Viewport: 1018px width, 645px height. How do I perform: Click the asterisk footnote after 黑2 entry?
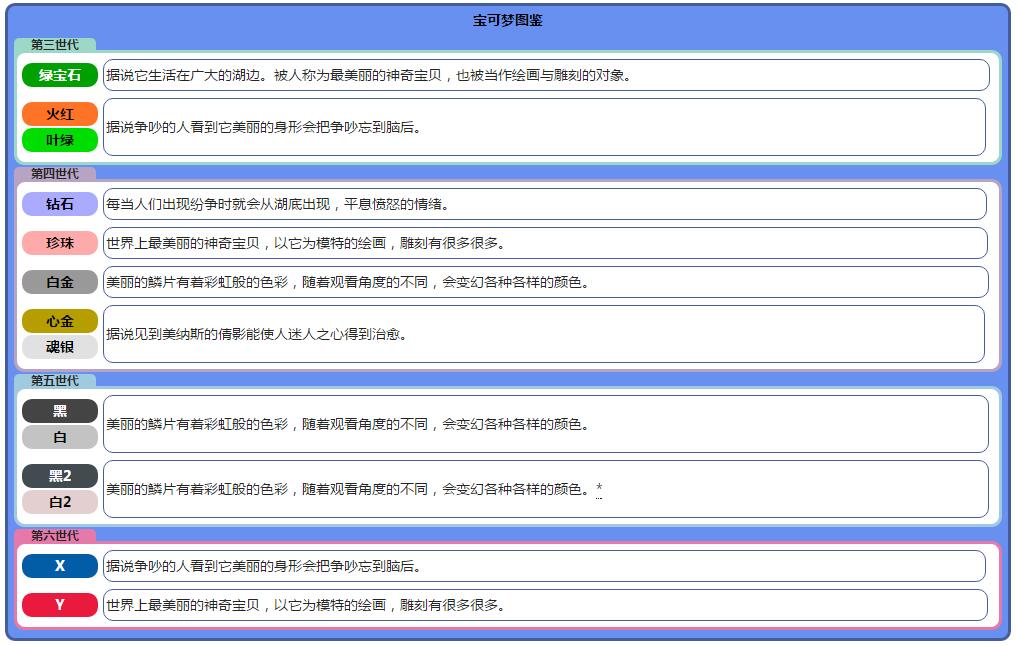(599, 488)
